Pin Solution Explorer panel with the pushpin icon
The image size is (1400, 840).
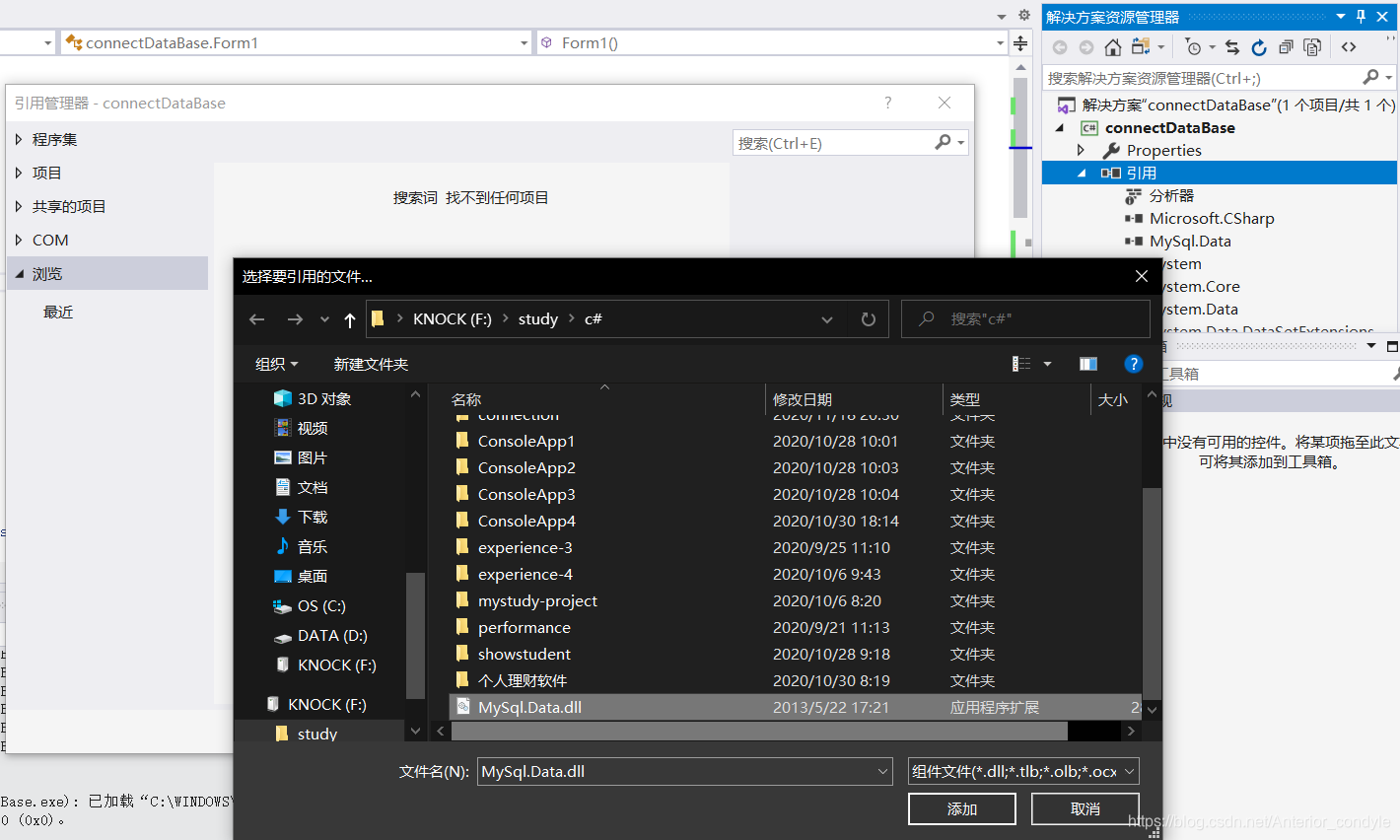(x=1362, y=16)
